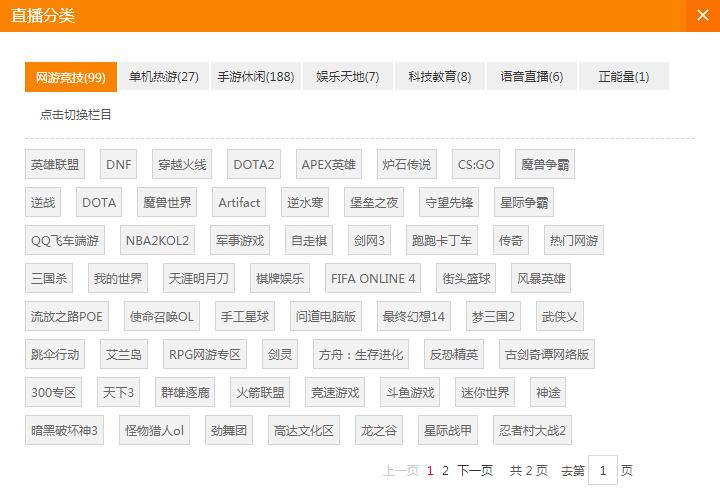Switch to 娱乐天地(7) tab

tap(348, 76)
